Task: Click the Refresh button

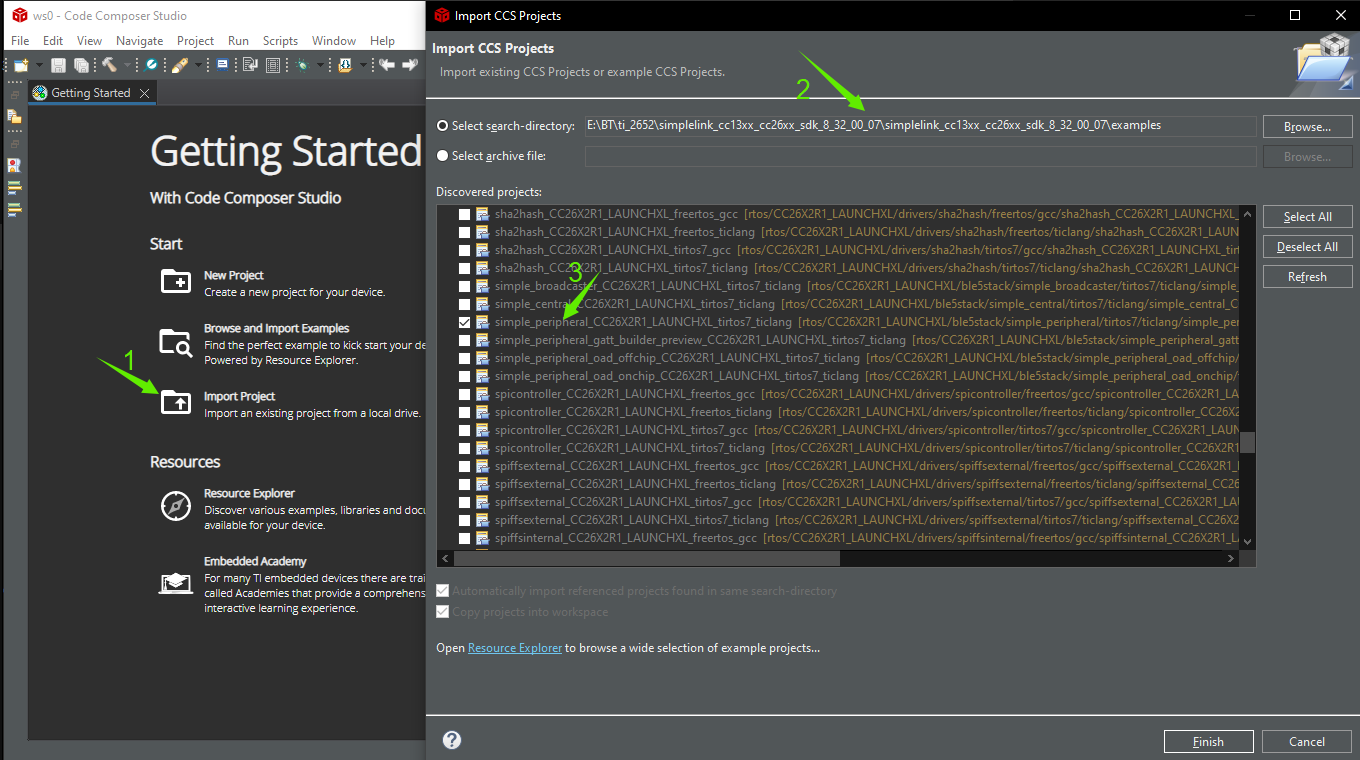Action: pyautogui.click(x=1307, y=277)
